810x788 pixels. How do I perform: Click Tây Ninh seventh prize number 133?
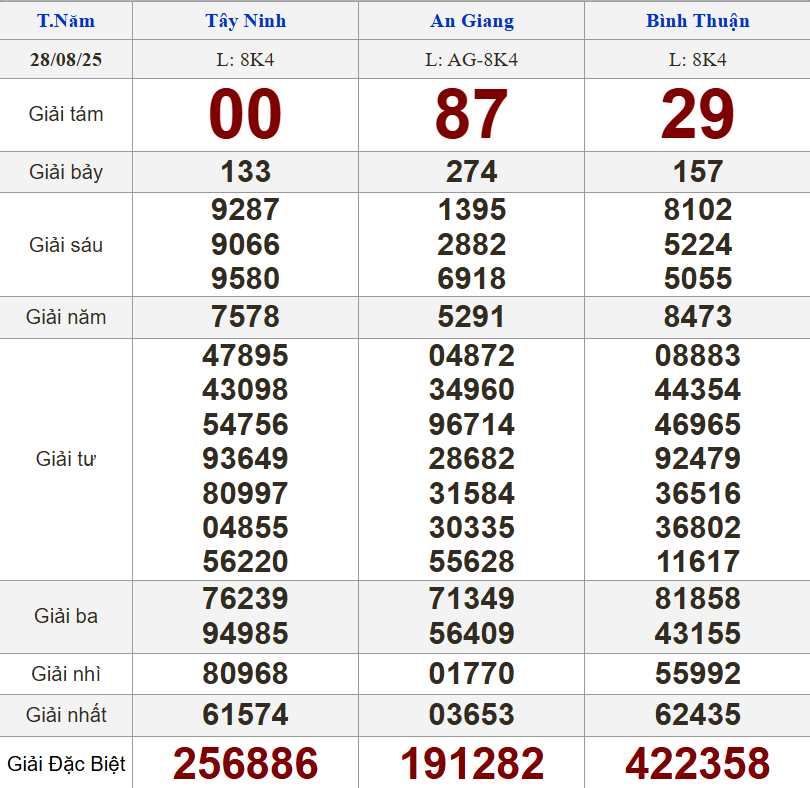[245, 172]
